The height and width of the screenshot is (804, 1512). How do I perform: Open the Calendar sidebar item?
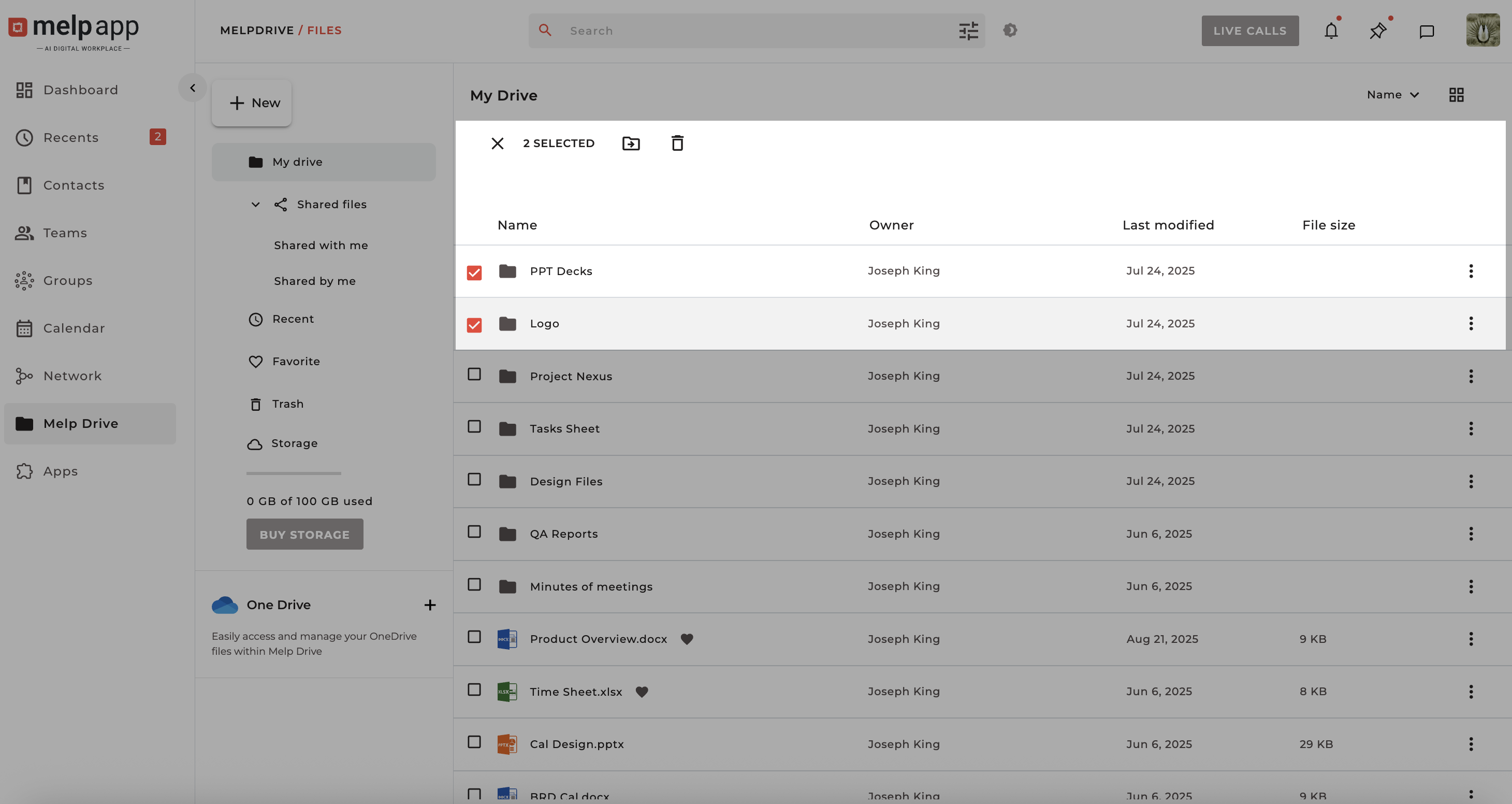(x=74, y=328)
